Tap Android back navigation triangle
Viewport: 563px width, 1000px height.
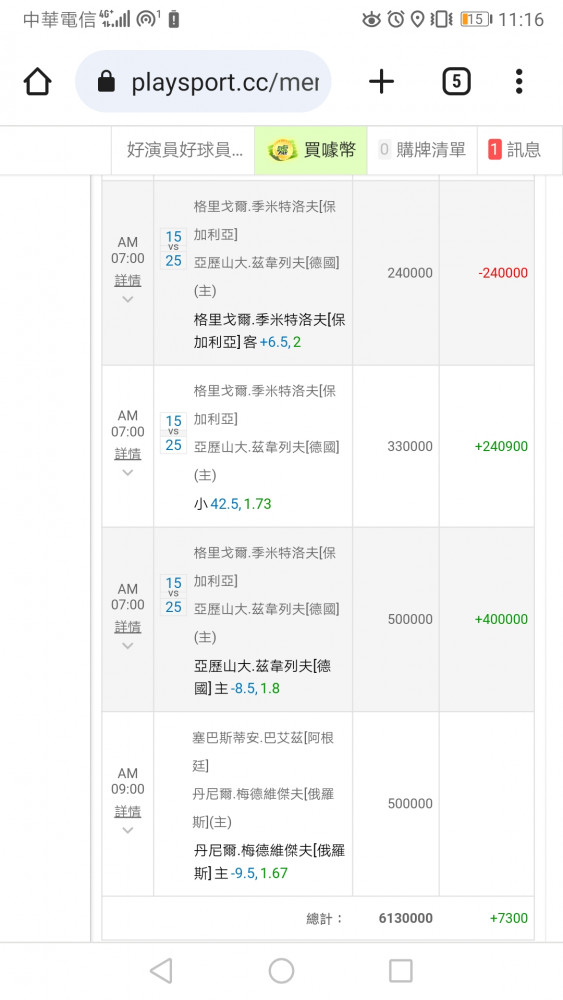tap(161, 971)
